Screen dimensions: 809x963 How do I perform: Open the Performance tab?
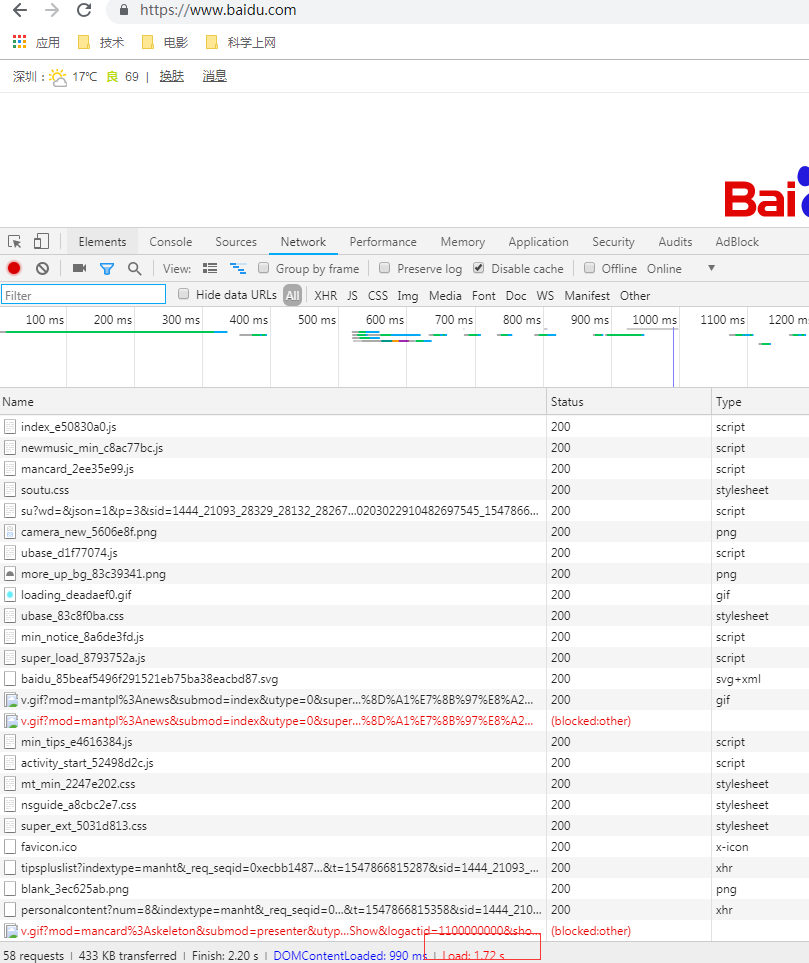click(383, 242)
